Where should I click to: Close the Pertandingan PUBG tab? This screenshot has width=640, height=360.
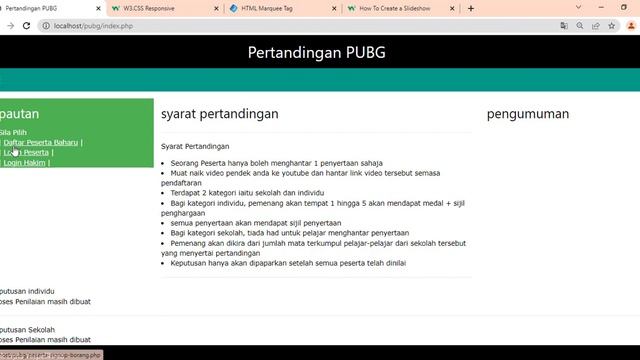[x=98, y=8]
